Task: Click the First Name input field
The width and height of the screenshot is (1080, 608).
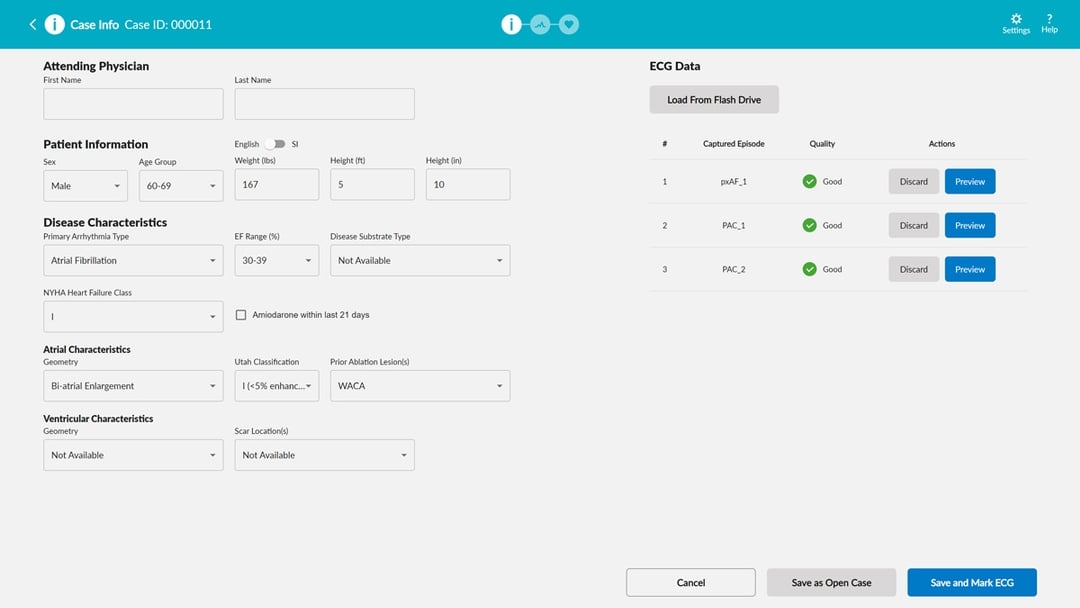Action: click(133, 103)
